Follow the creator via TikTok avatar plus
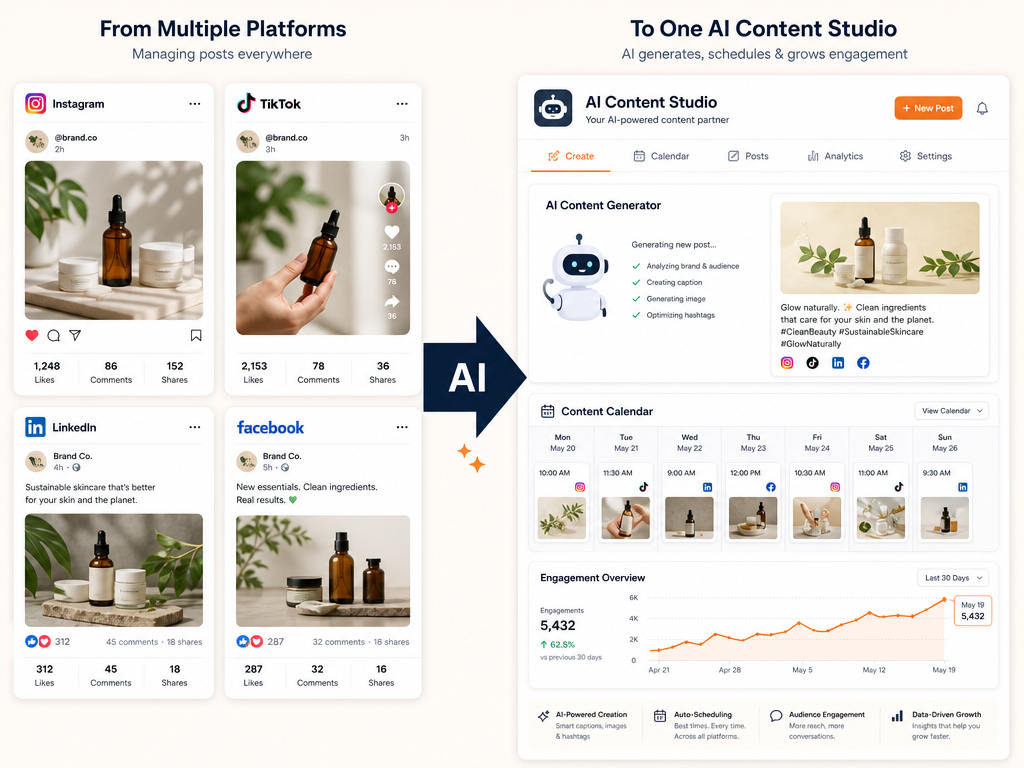The height and width of the screenshot is (768, 1024). point(392,208)
